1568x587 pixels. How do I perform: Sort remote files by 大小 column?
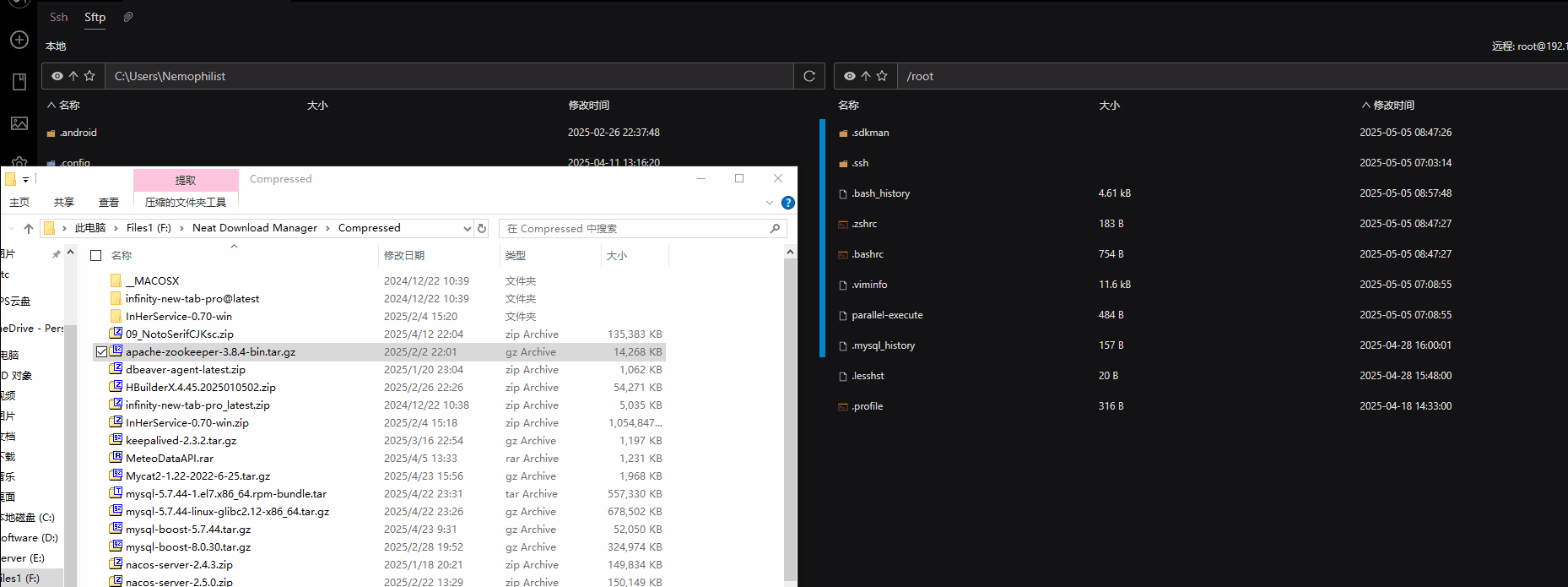click(x=1109, y=106)
